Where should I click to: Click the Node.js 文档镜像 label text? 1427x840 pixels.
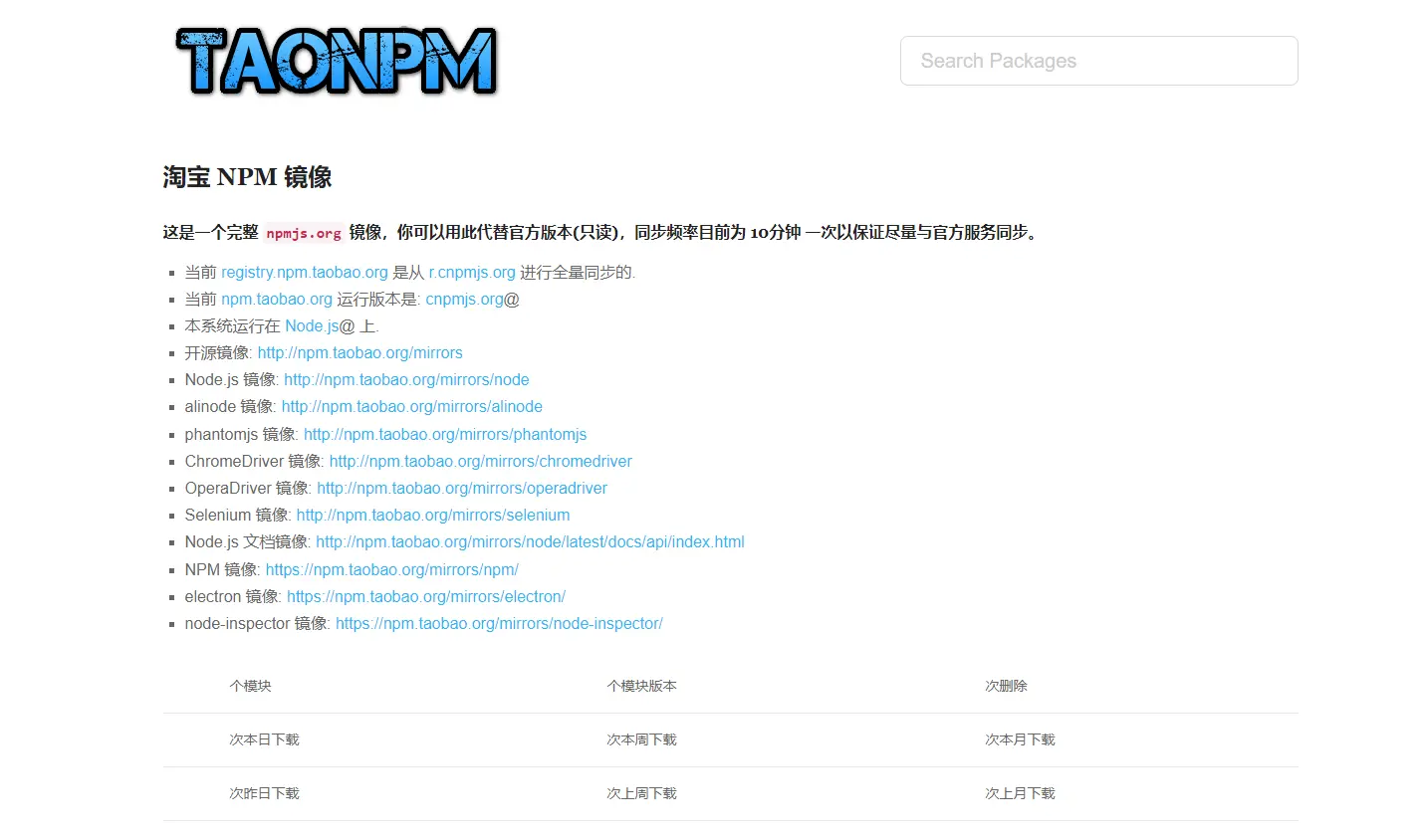point(248,541)
